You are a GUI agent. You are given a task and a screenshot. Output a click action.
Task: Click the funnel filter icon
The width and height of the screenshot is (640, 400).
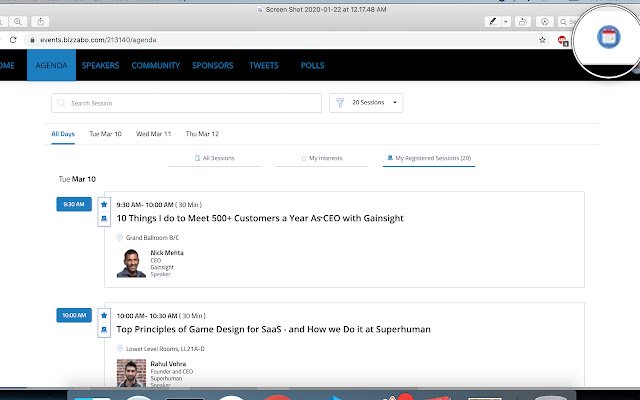340,103
